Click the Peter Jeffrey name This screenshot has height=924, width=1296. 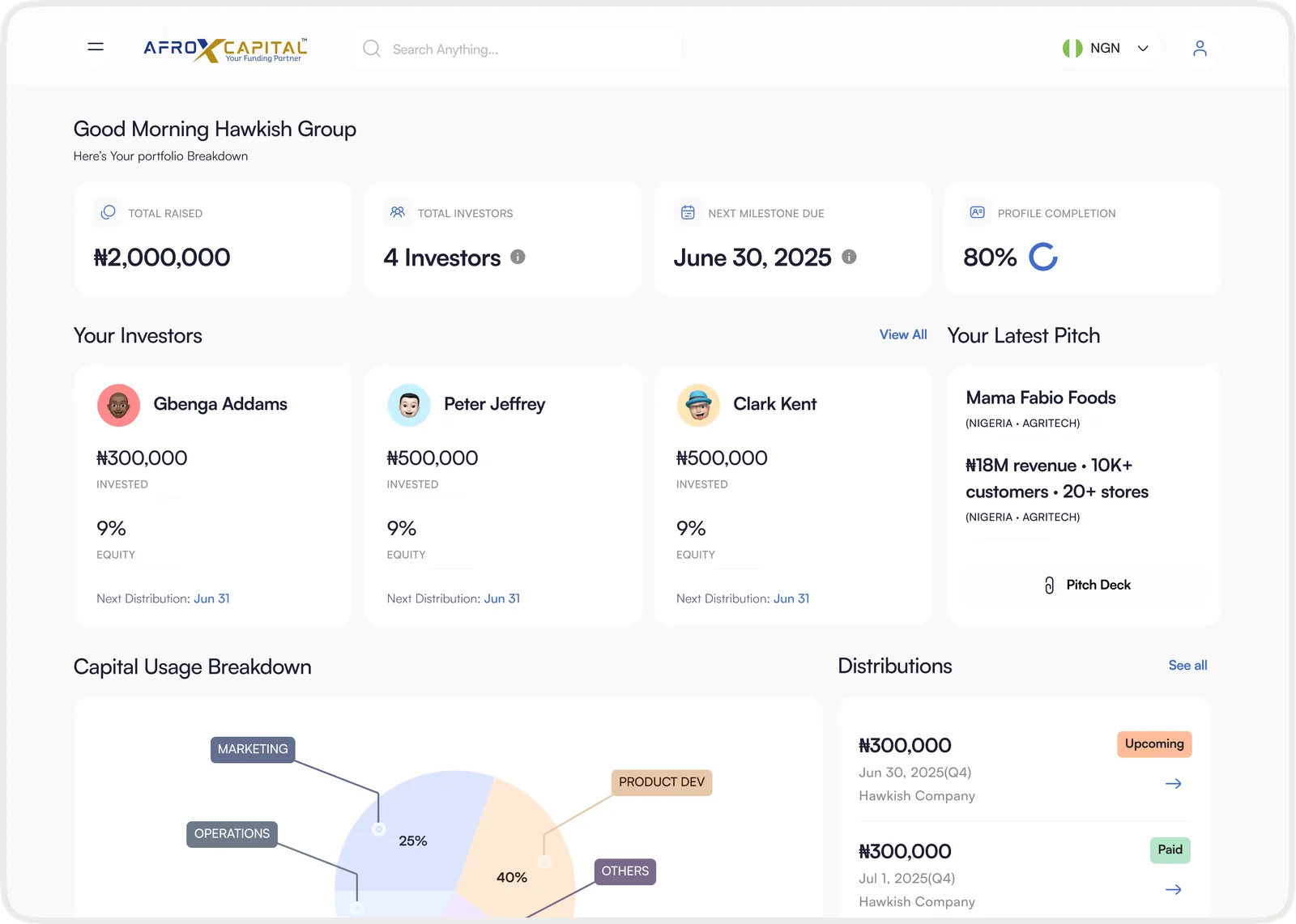pos(495,404)
